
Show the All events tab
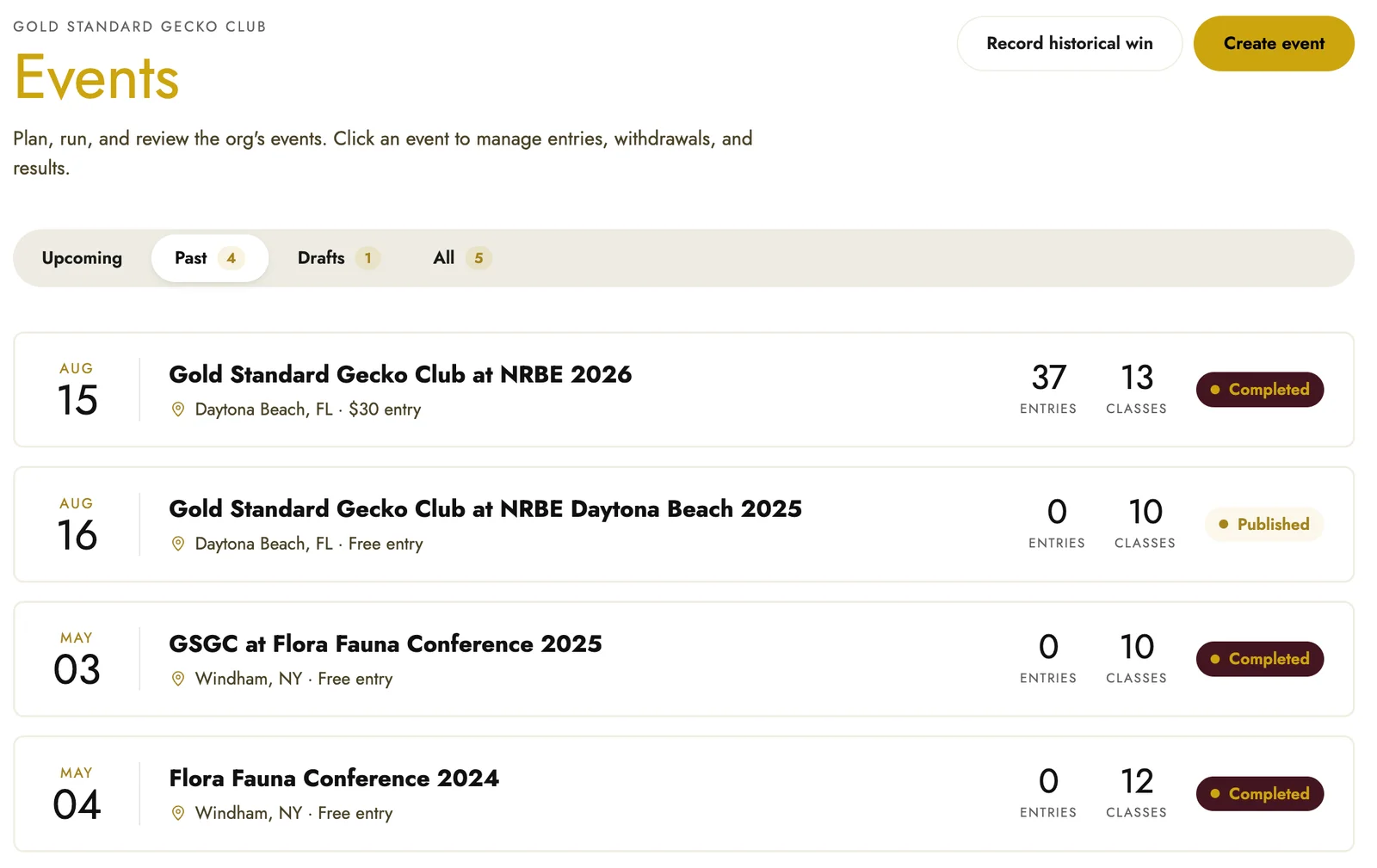[x=462, y=258]
